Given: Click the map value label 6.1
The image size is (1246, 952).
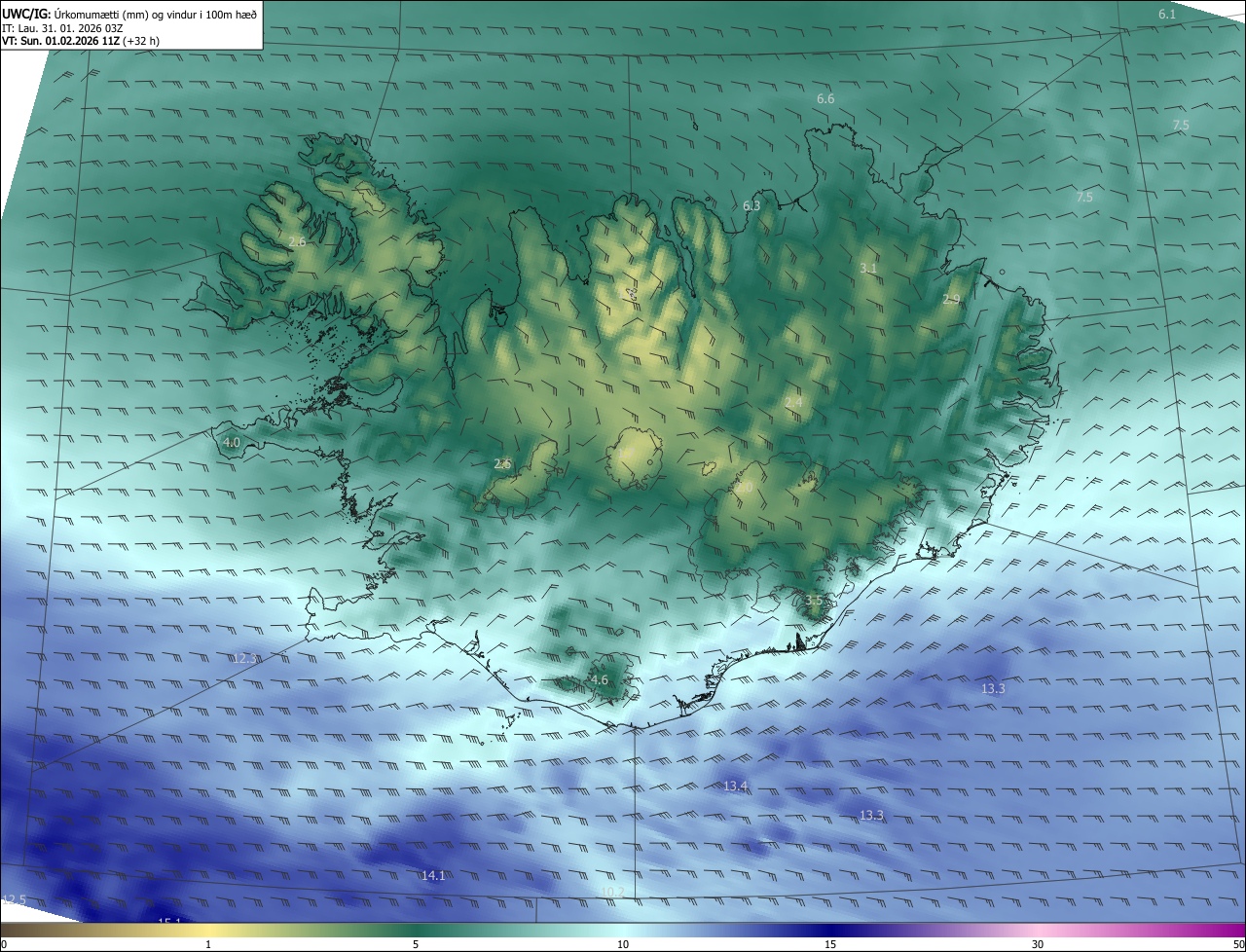Looking at the screenshot, I should click(x=1167, y=14).
